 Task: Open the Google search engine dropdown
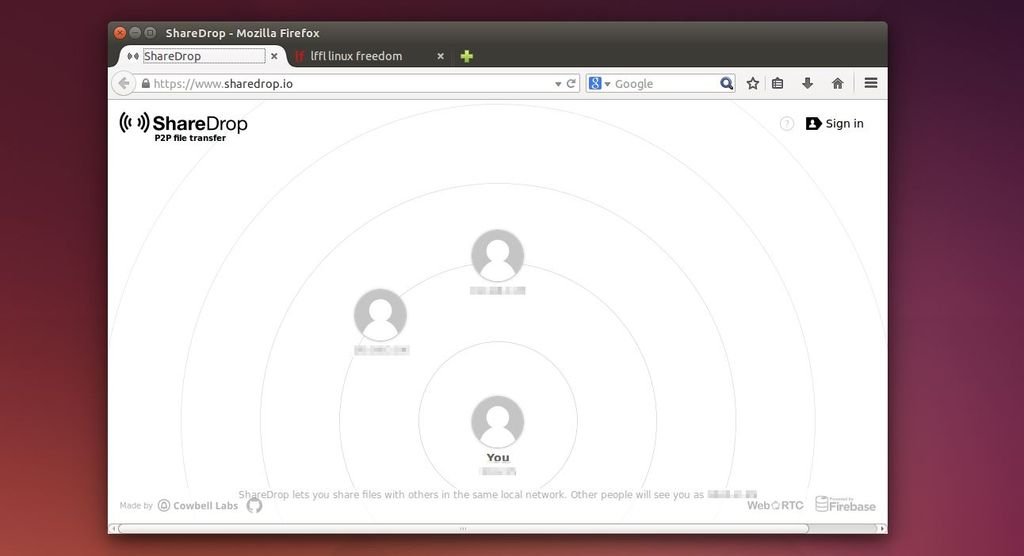coord(599,84)
